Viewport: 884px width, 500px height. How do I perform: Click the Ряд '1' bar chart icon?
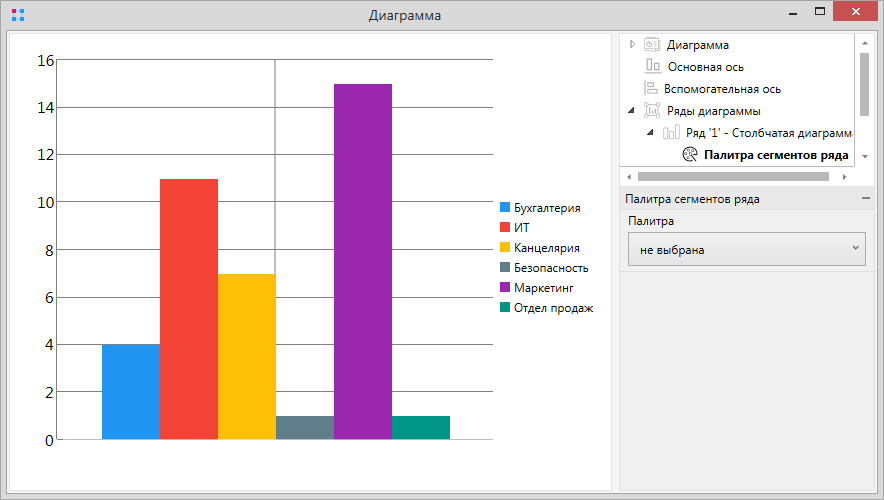coord(671,133)
